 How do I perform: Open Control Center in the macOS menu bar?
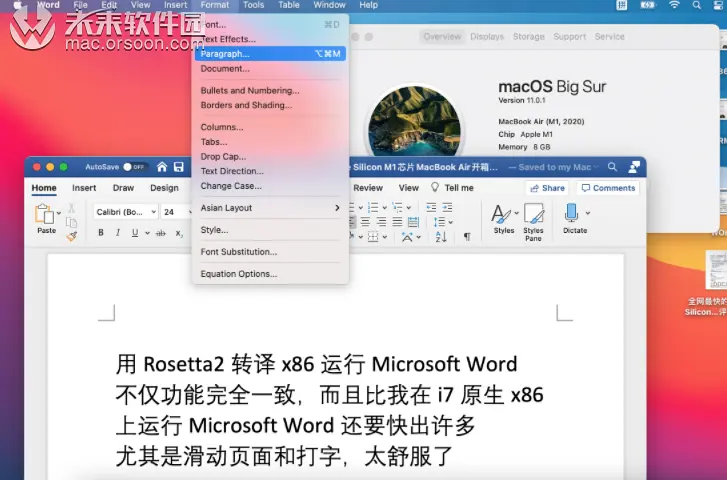pyautogui.click(x=718, y=6)
